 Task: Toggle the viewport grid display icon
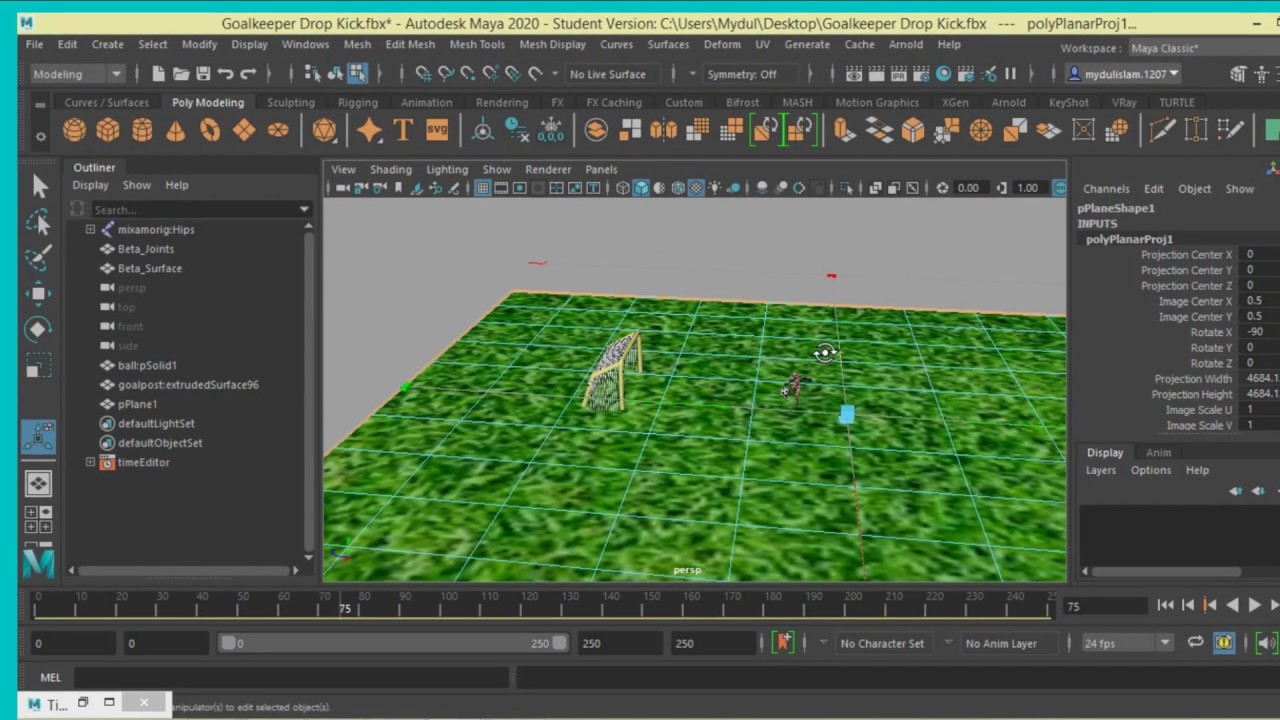coord(482,188)
